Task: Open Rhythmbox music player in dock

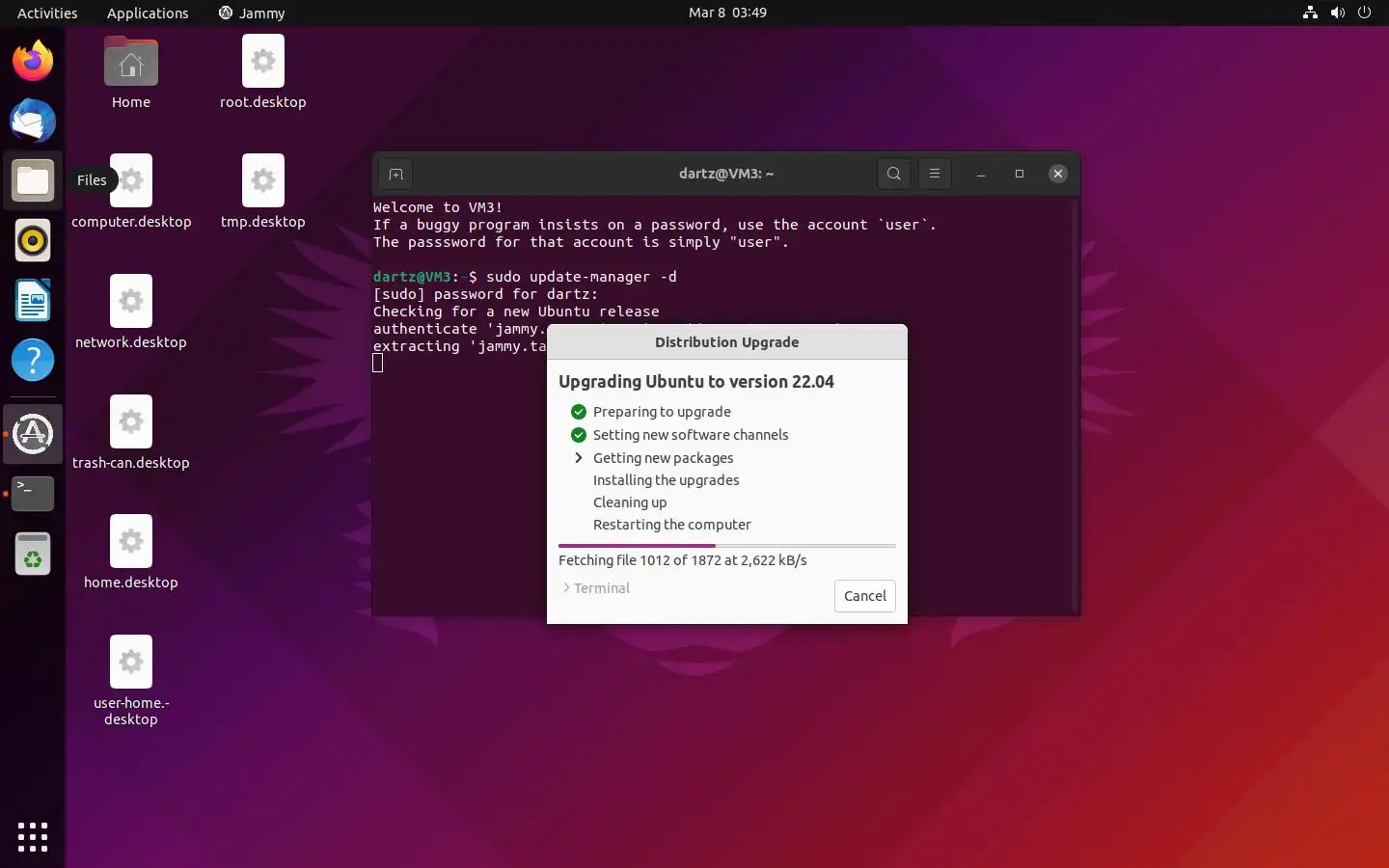Action: tap(33, 240)
